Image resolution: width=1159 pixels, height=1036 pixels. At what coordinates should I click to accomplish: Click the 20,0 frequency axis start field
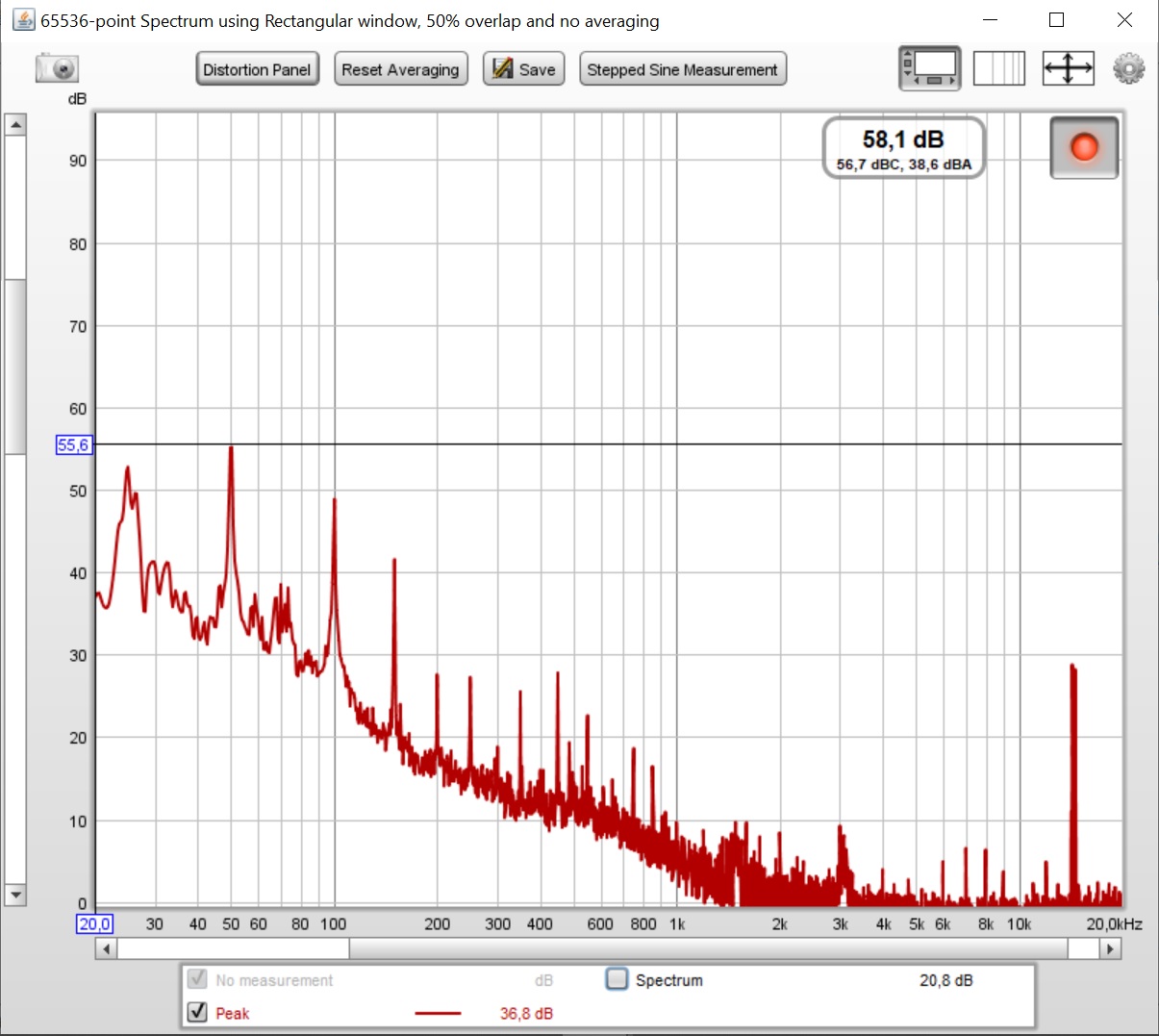coord(94,924)
